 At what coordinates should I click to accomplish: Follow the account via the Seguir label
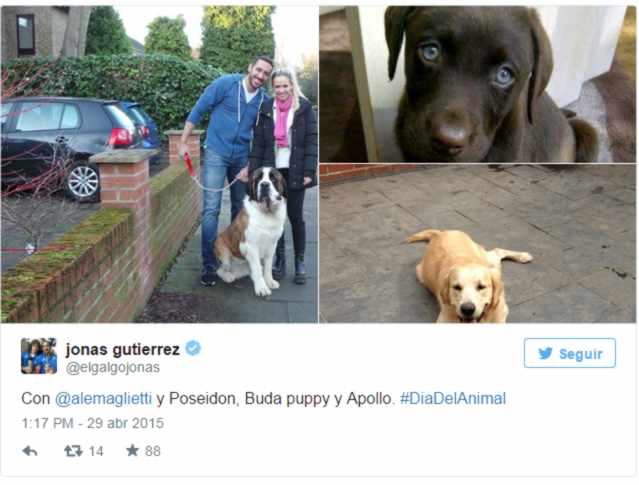(x=580, y=354)
